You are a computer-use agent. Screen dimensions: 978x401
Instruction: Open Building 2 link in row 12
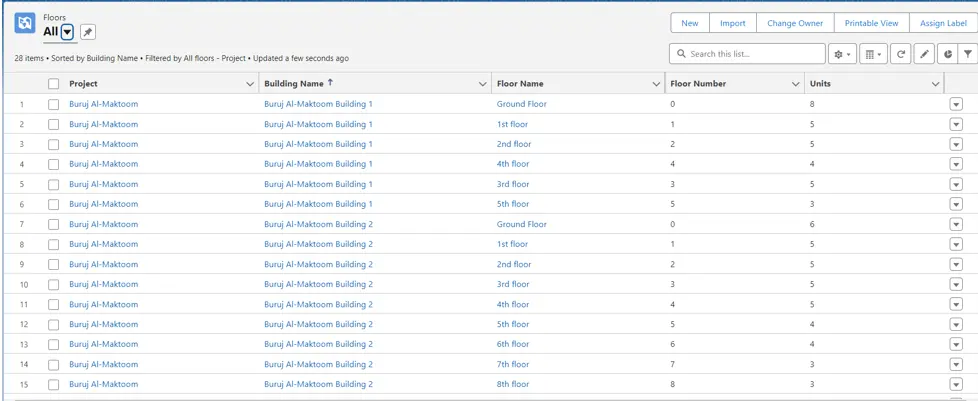[318, 324]
